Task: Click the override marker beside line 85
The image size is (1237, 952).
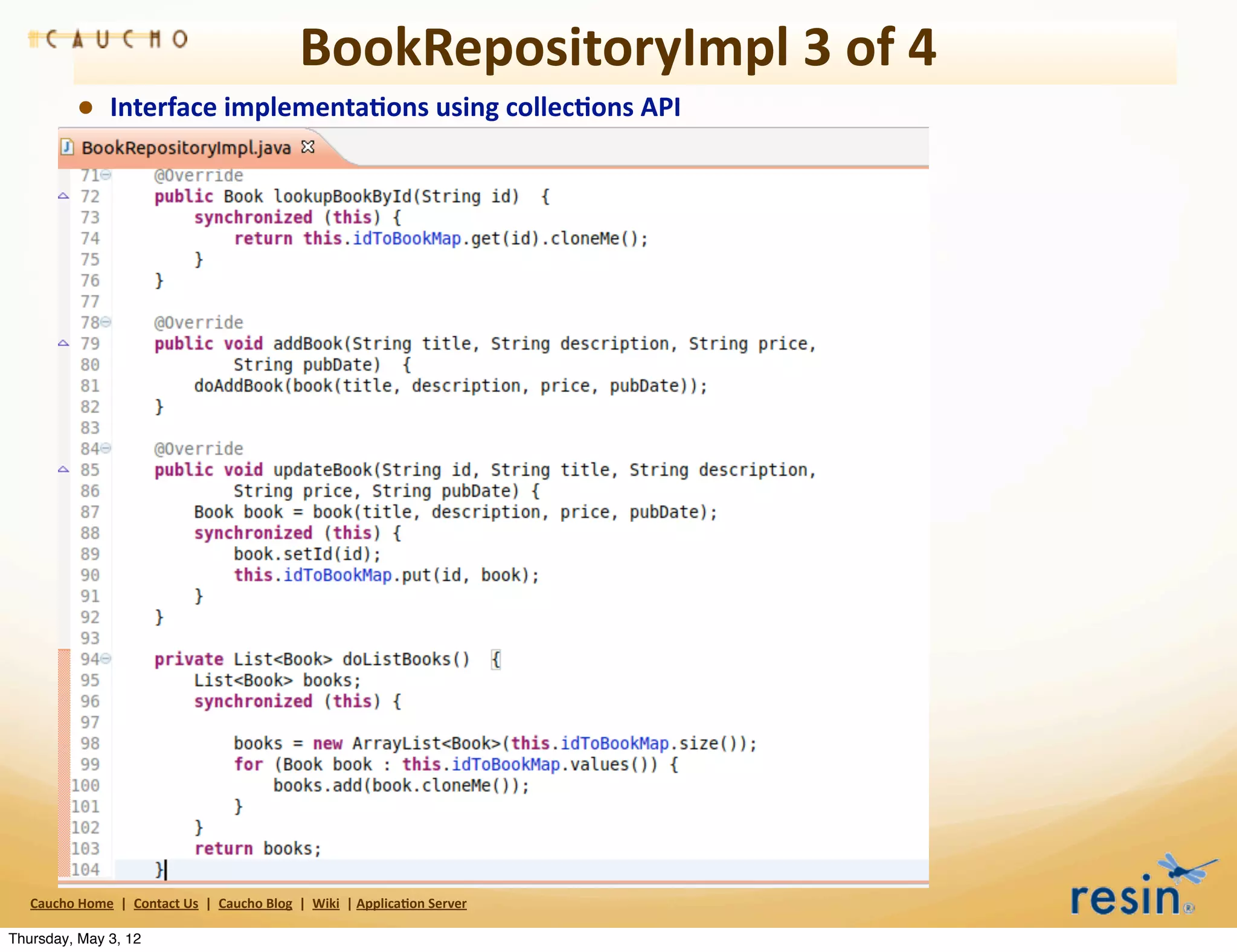Action: (x=63, y=469)
